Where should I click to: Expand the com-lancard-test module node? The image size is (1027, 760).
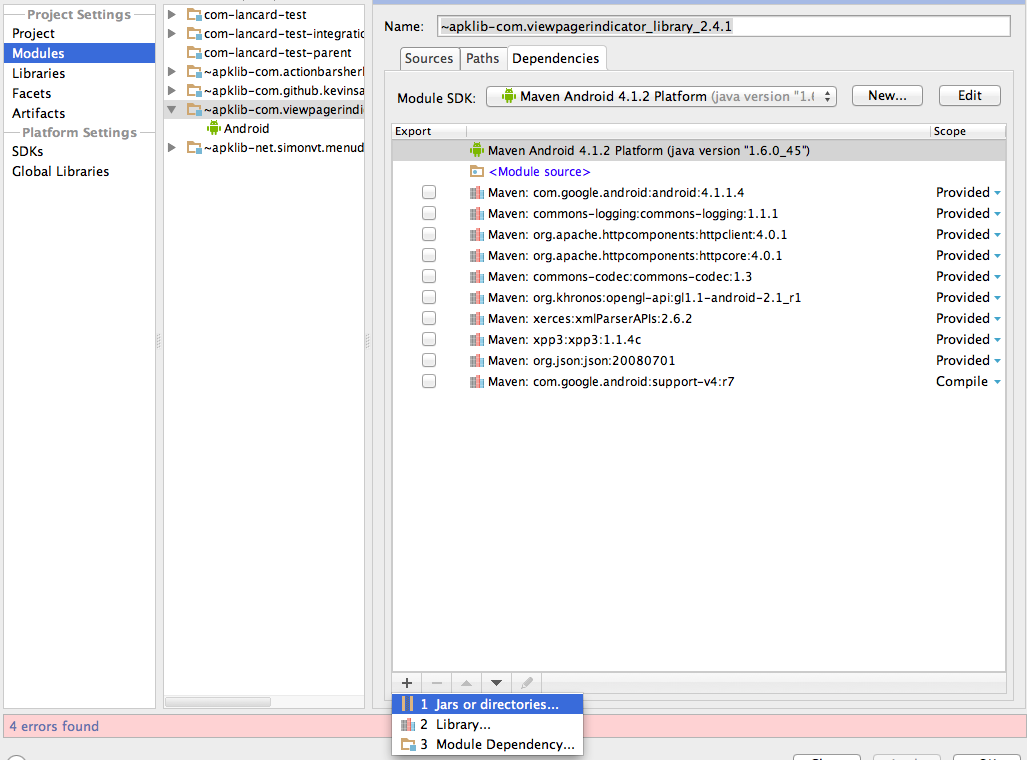tap(172, 15)
